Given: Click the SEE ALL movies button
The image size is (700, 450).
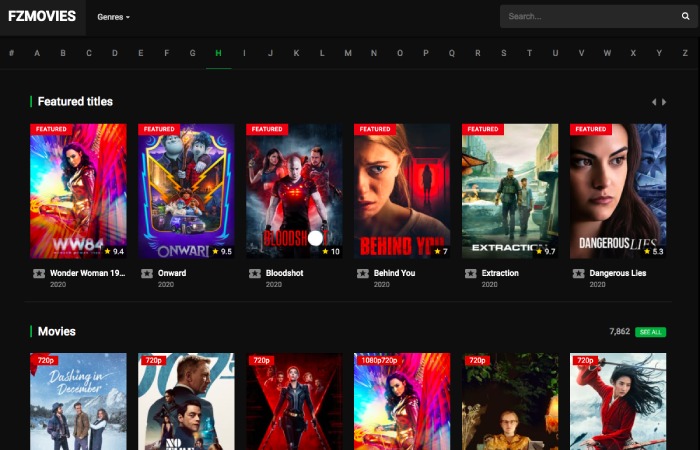Looking at the screenshot, I should pyautogui.click(x=650, y=332).
